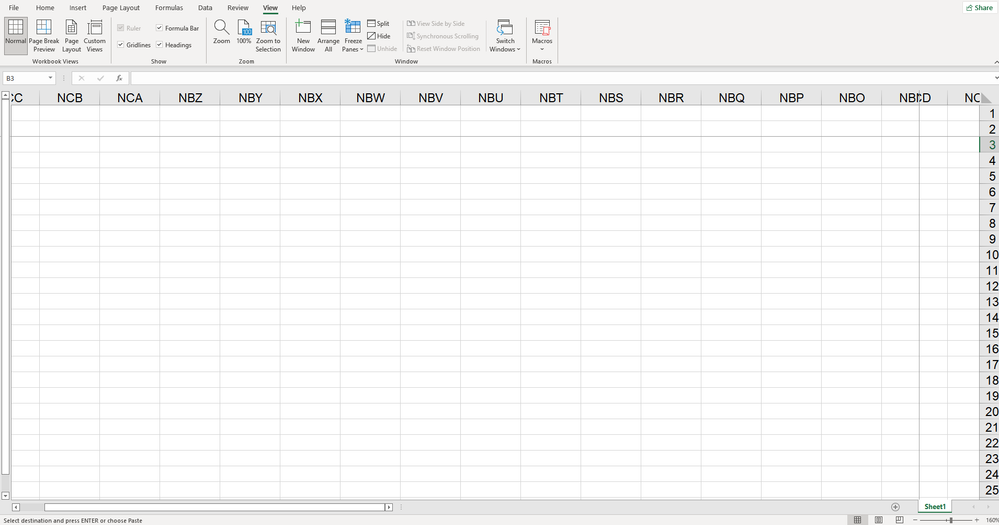
Task: Click zoom out minus button
Action: (x=915, y=521)
